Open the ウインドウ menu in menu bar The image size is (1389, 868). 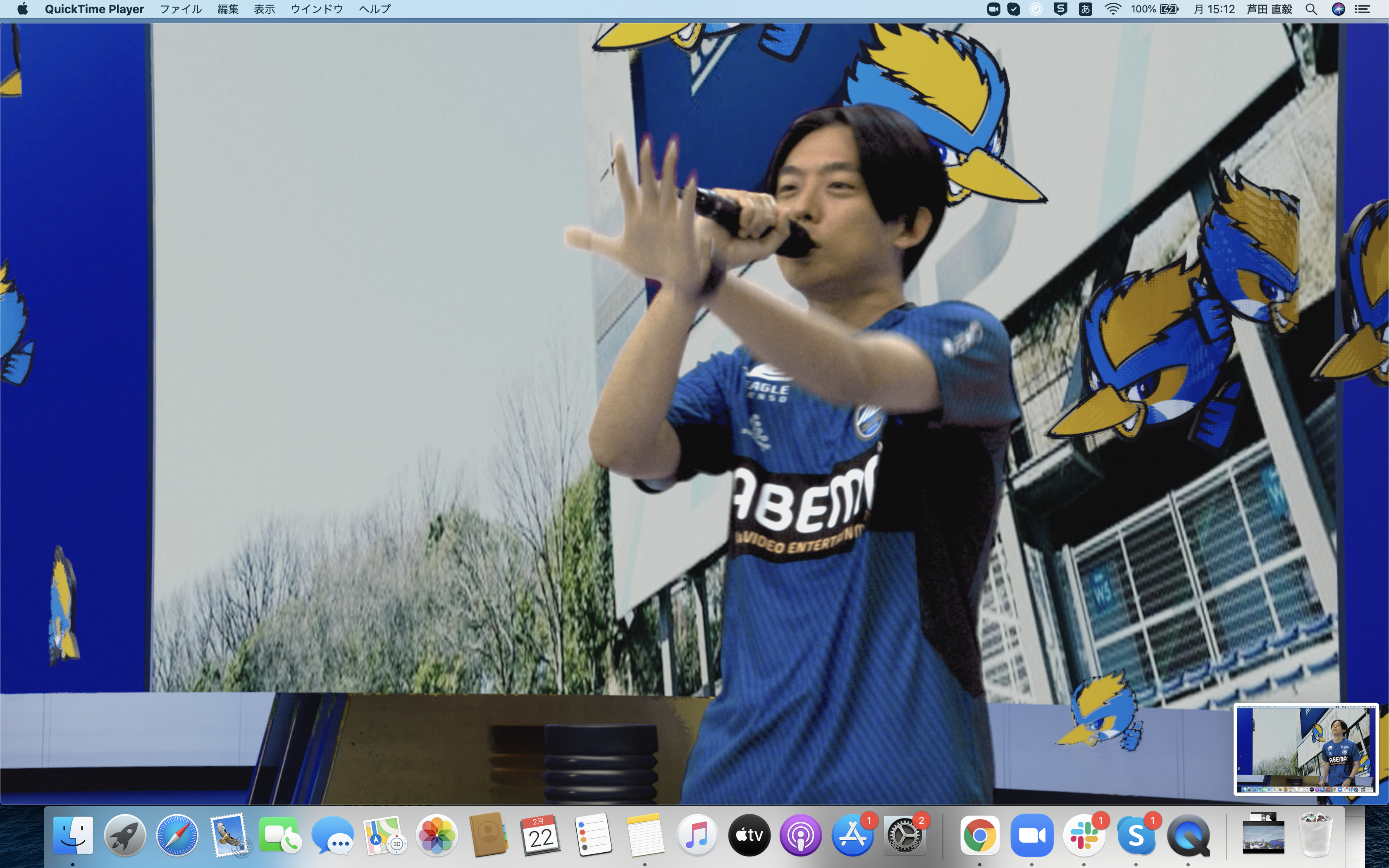coord(316,9)
